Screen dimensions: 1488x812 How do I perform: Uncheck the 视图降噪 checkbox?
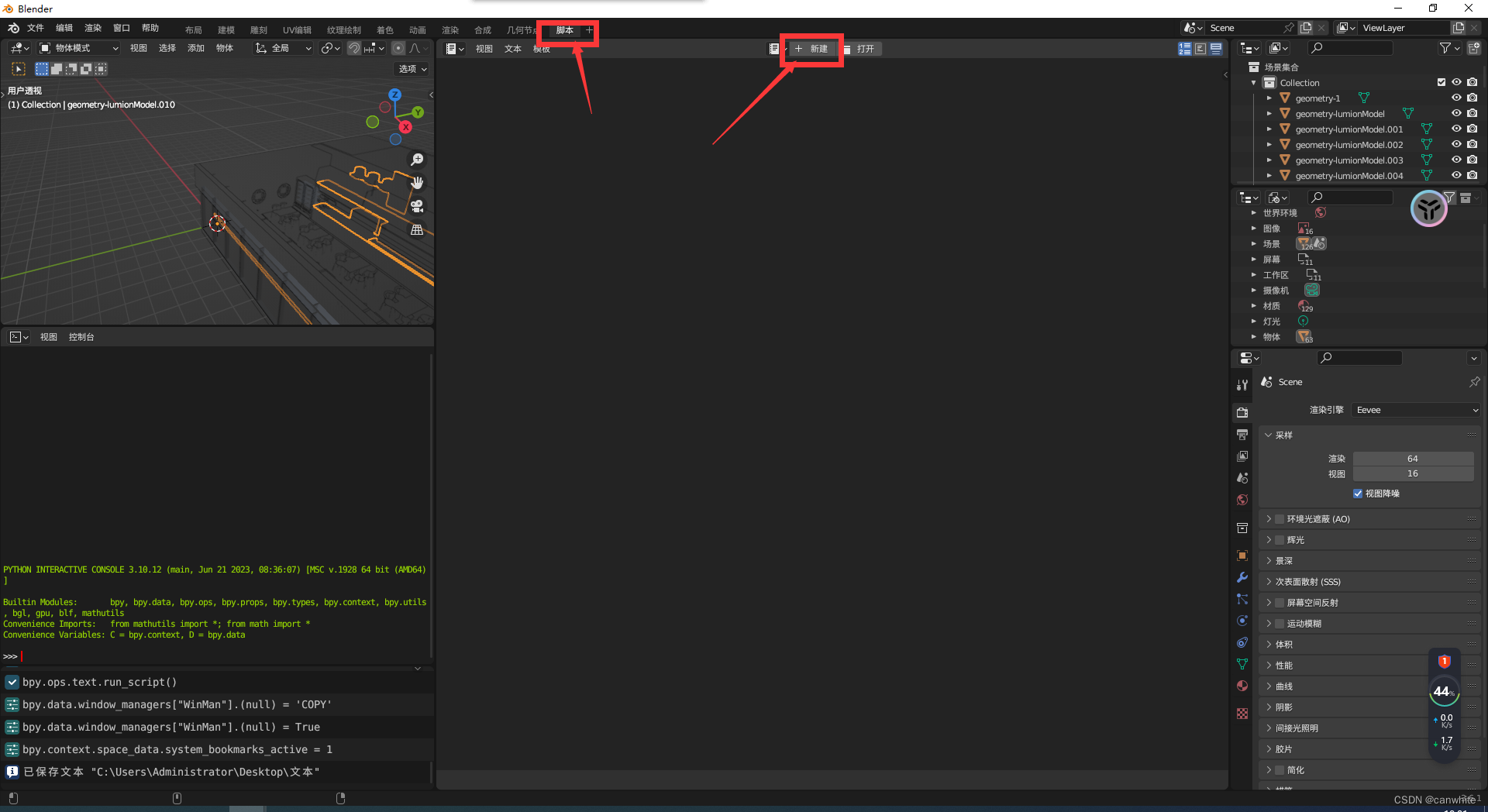point(1358,494)
